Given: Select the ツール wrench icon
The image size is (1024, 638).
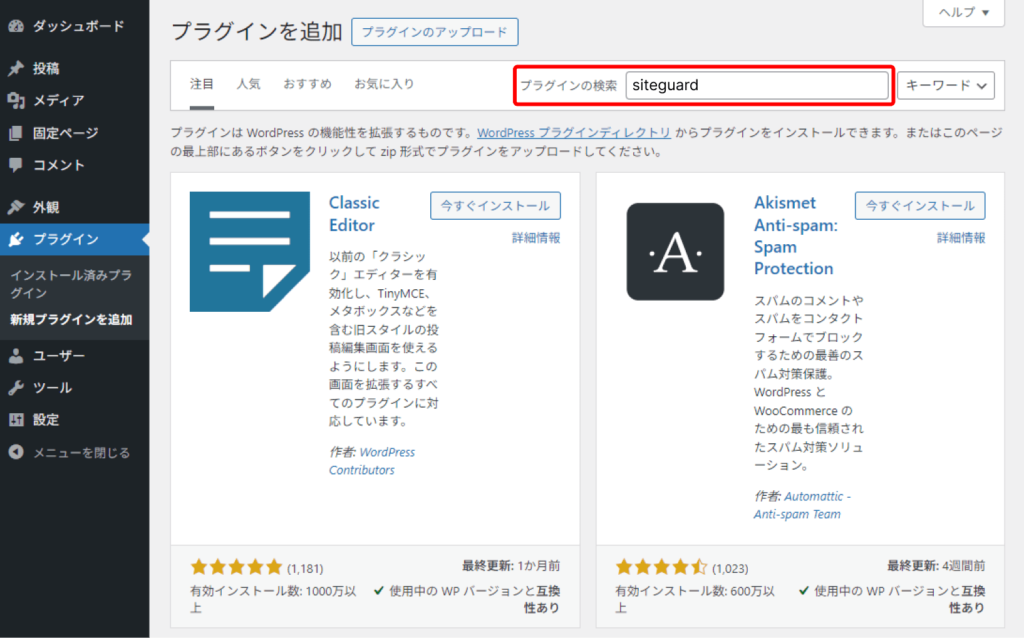Looking at the screenshot, I should [x=14, y=388].
